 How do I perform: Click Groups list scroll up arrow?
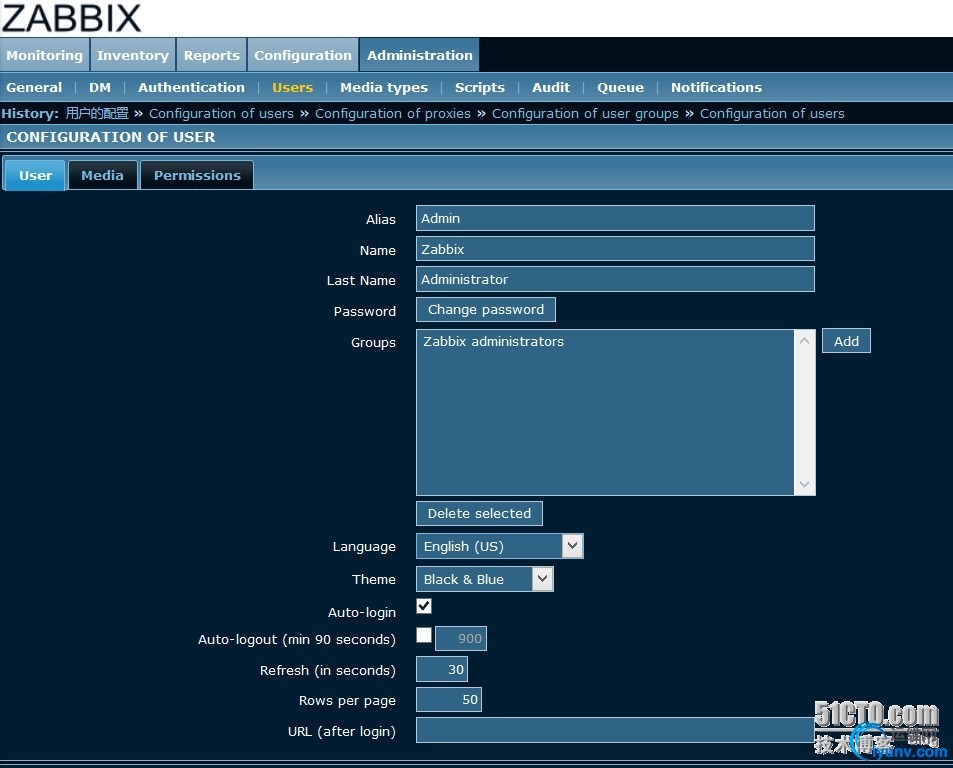coord(804,341)
